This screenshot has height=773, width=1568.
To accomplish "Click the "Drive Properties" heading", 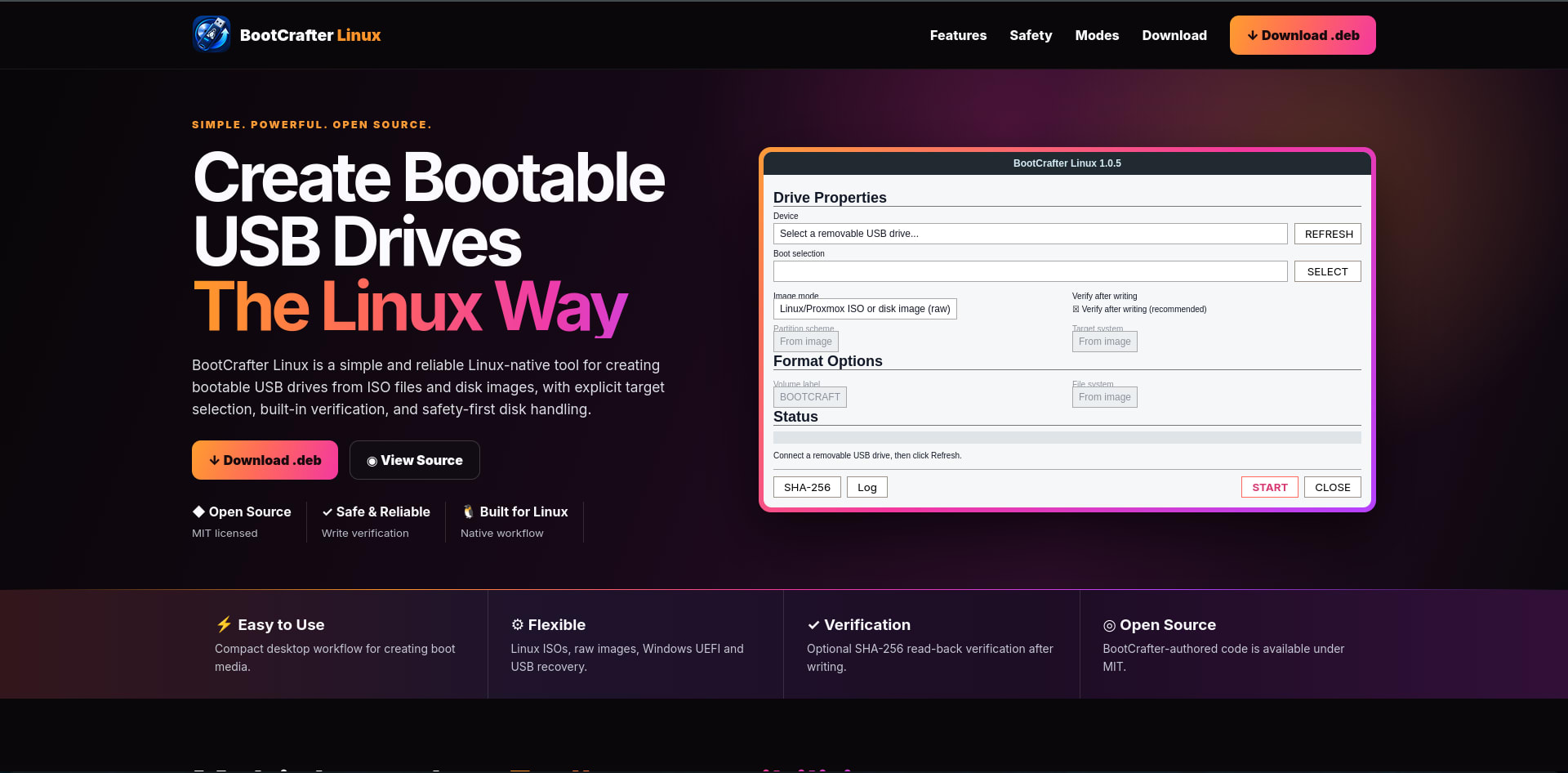I will point(830,198).
